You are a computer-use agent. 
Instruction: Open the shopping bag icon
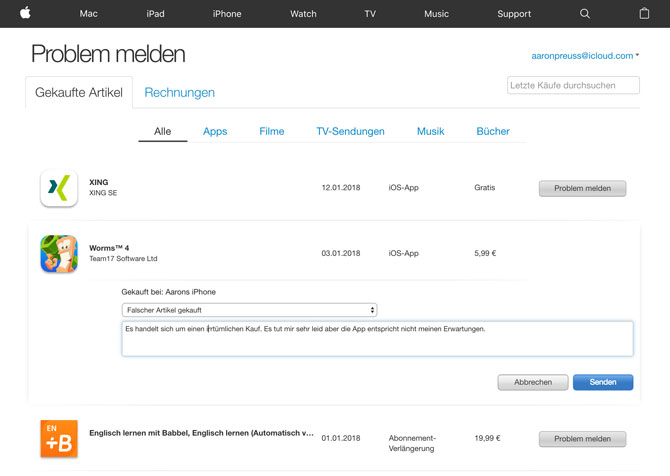(644, 14)
